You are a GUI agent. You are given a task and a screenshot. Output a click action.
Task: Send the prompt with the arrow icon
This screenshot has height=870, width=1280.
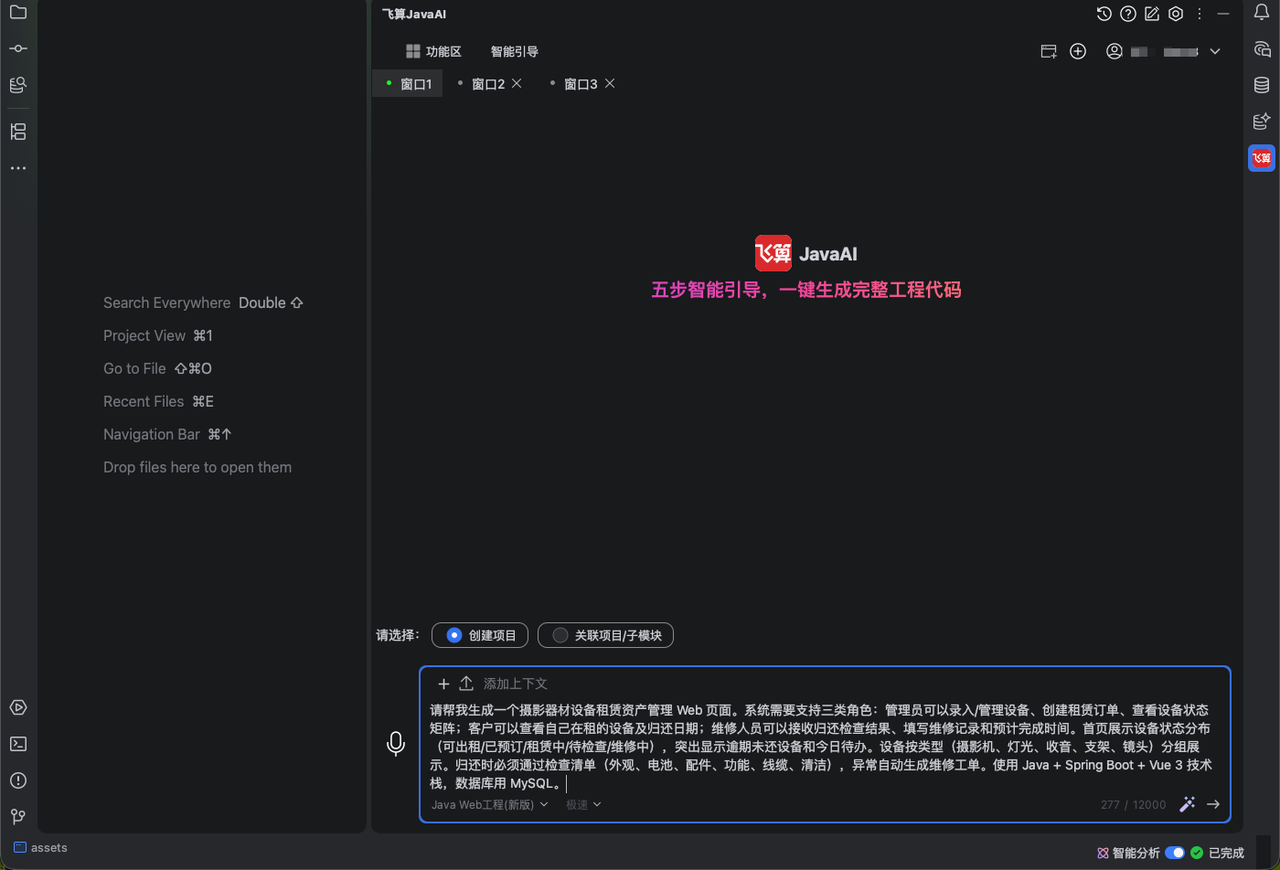click(x=1213, y=804)
